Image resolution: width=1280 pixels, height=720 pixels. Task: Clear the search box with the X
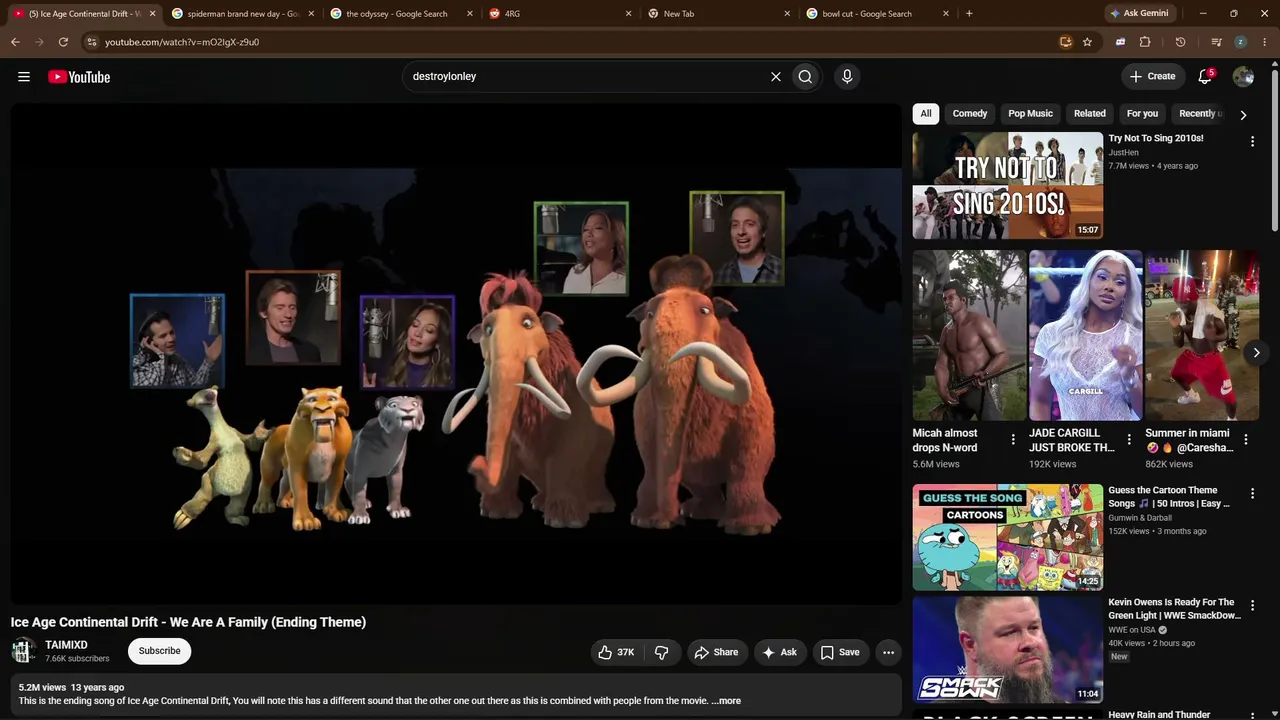(x=775, y=77)
